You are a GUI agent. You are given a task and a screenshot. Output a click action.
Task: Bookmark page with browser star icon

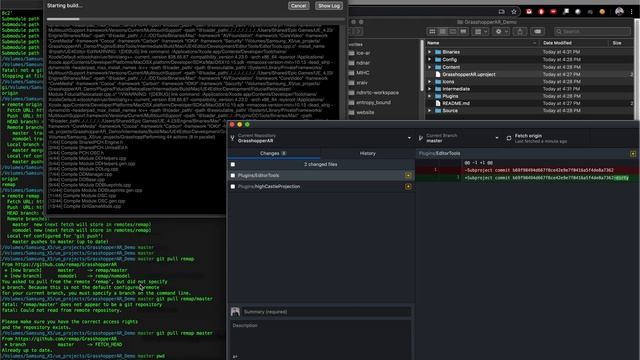(514, 12)
